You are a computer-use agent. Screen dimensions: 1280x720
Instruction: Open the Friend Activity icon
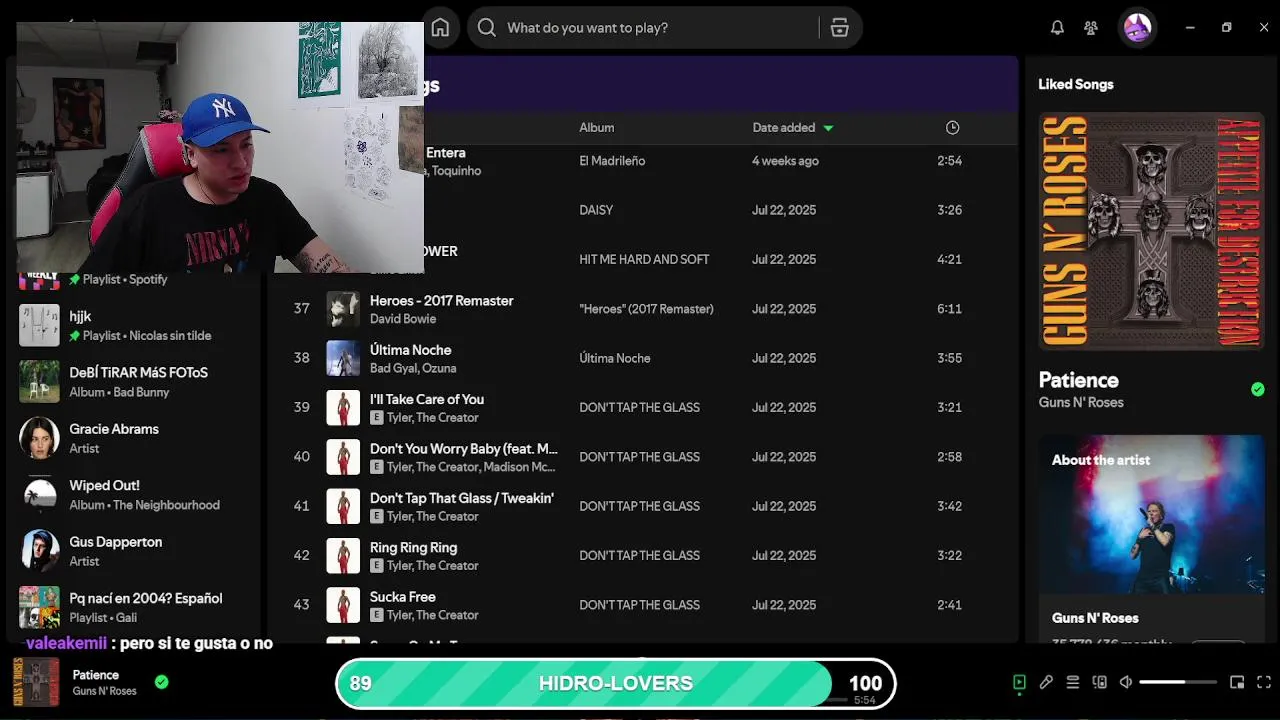(x=1091, y=28)
